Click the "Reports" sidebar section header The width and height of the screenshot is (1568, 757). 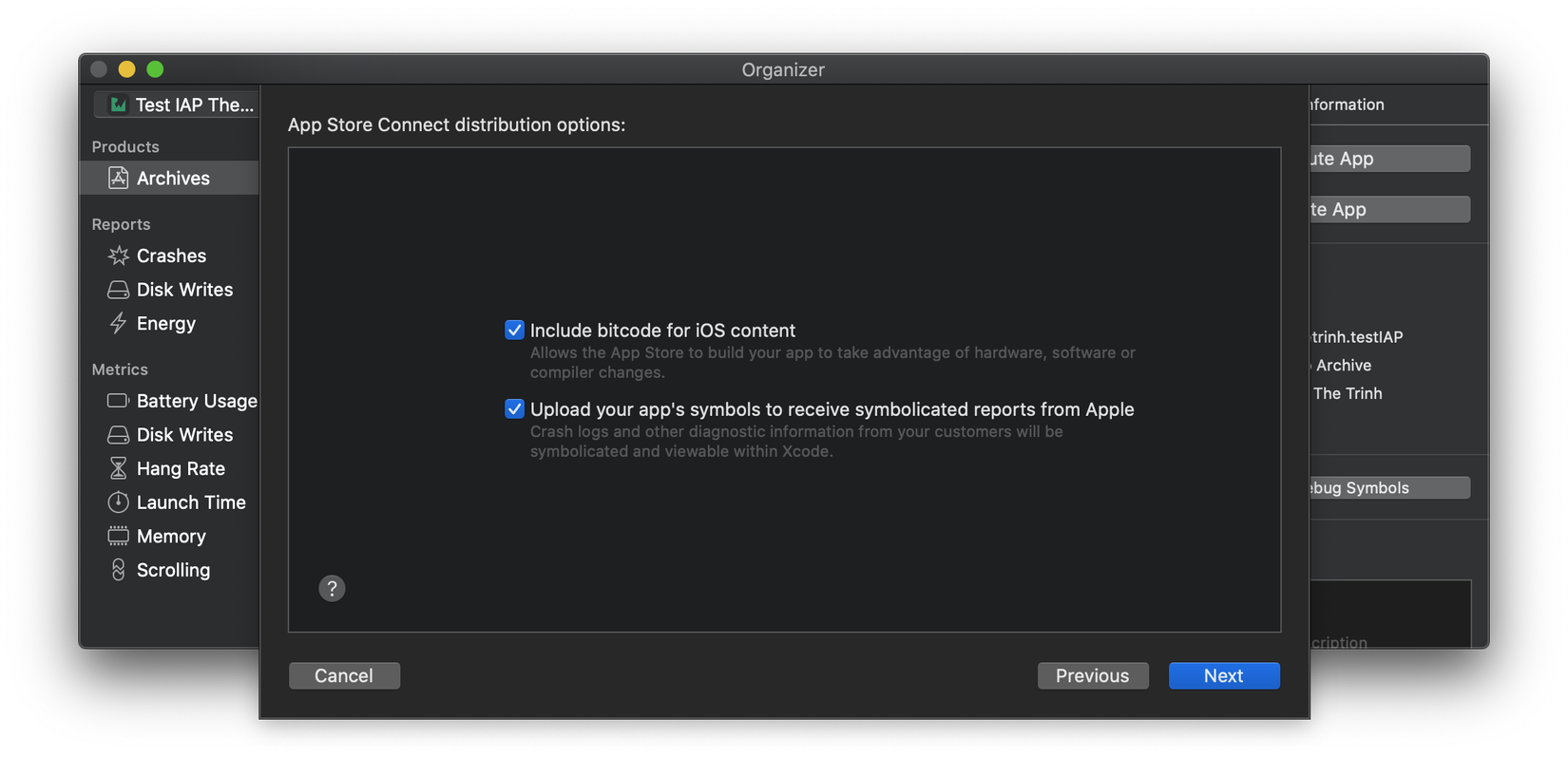point(121,224)
